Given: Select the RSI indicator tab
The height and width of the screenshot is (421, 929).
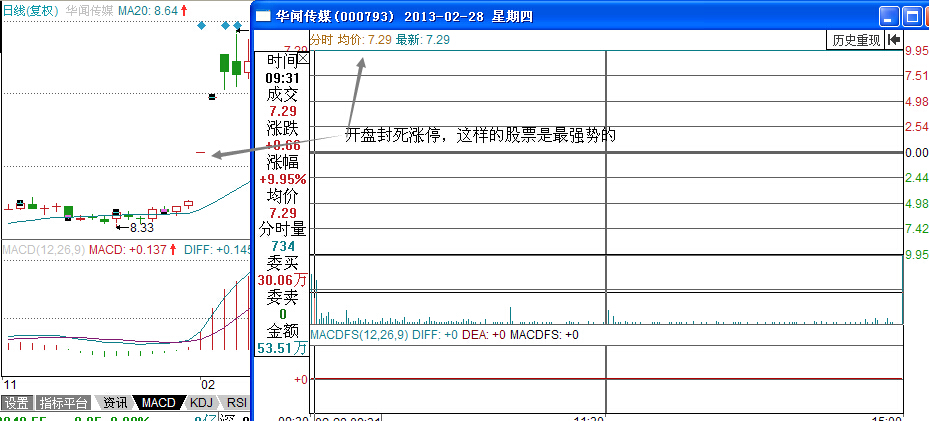Looking at the screenshot, I should pyautogui.click(x=236, y=403).
